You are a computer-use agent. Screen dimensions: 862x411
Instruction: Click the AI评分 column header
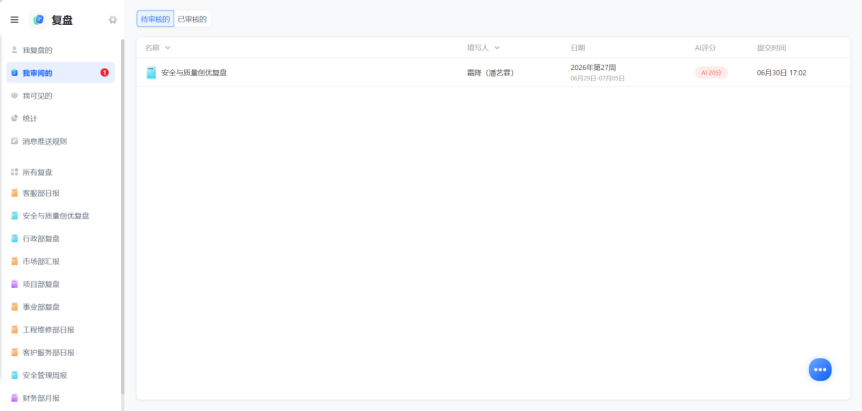(705, 48)
